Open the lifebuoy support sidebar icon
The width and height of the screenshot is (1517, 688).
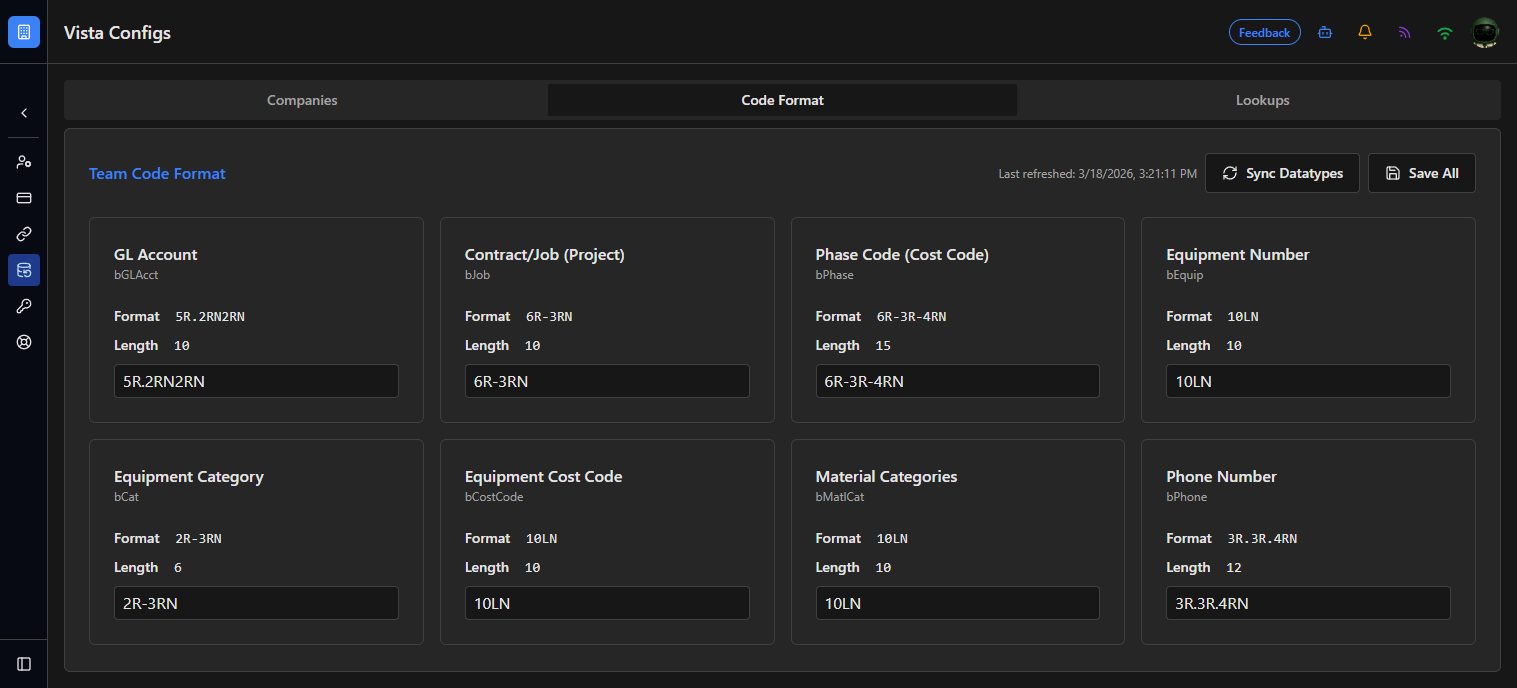point(24,342)
